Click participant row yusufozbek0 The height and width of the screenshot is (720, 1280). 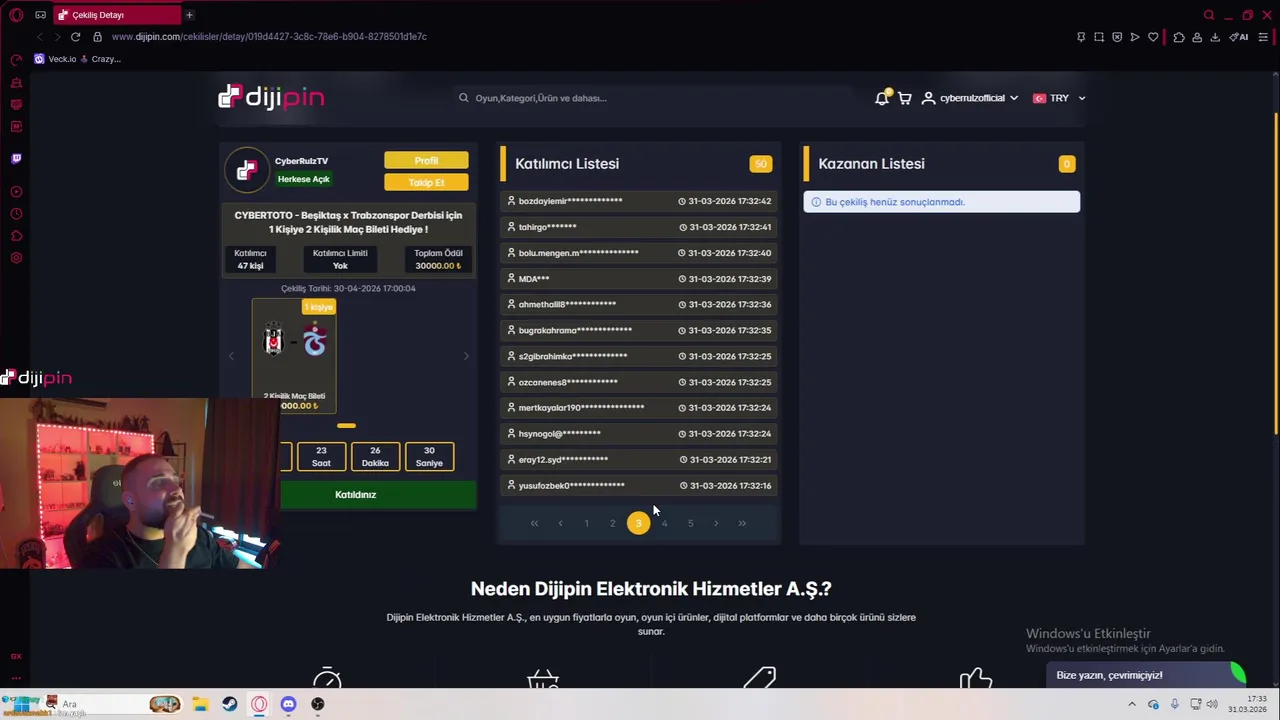click(x=639, y=485)
